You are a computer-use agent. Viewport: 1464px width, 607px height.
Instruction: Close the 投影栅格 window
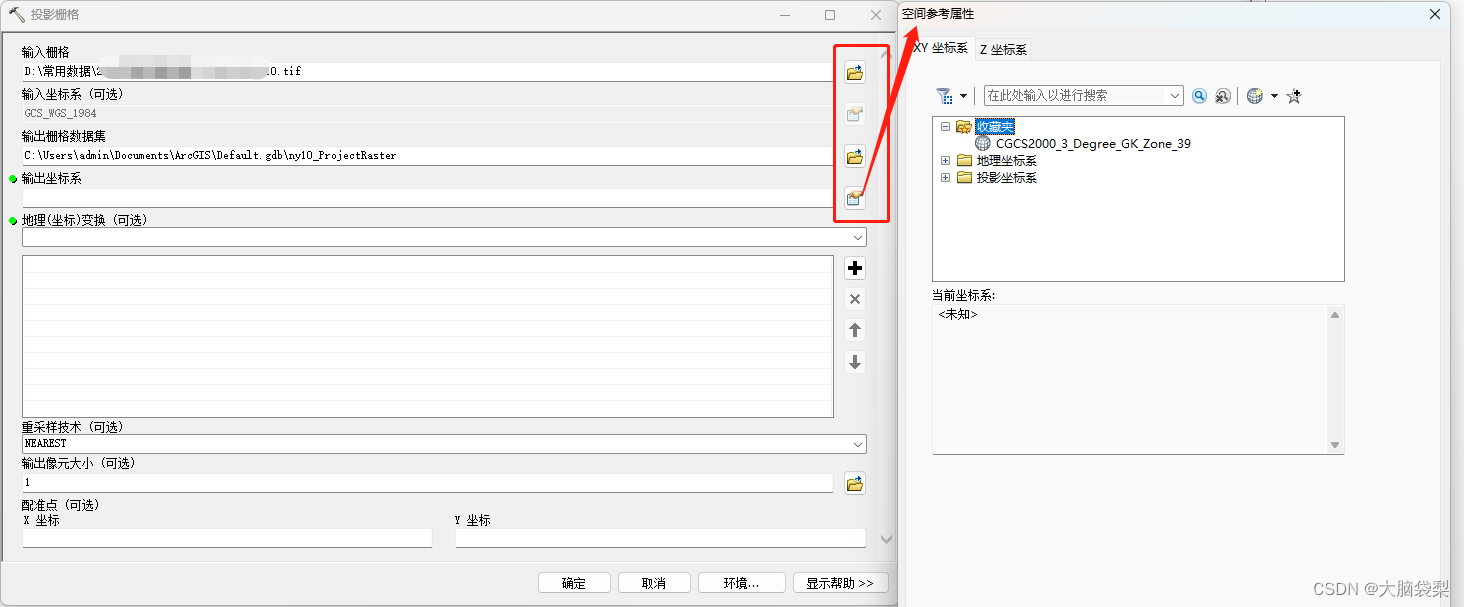(x=876, y=15)
